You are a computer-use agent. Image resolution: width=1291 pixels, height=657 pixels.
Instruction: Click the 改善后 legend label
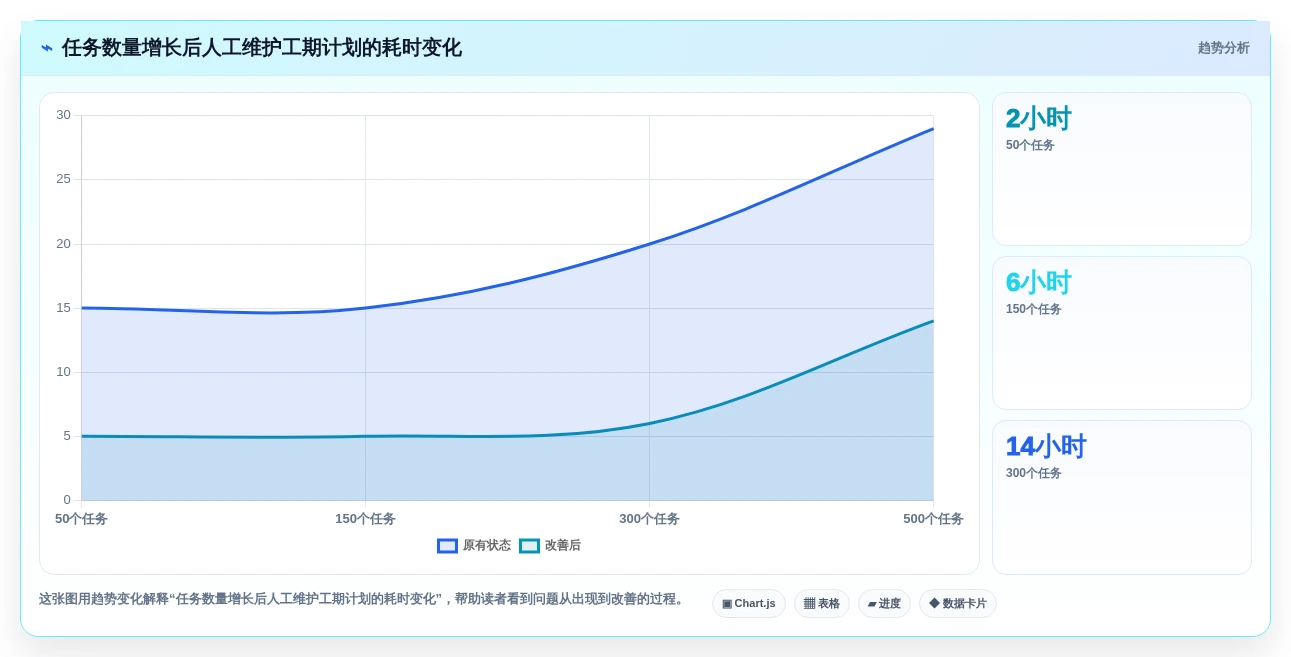tap(562, 546)
